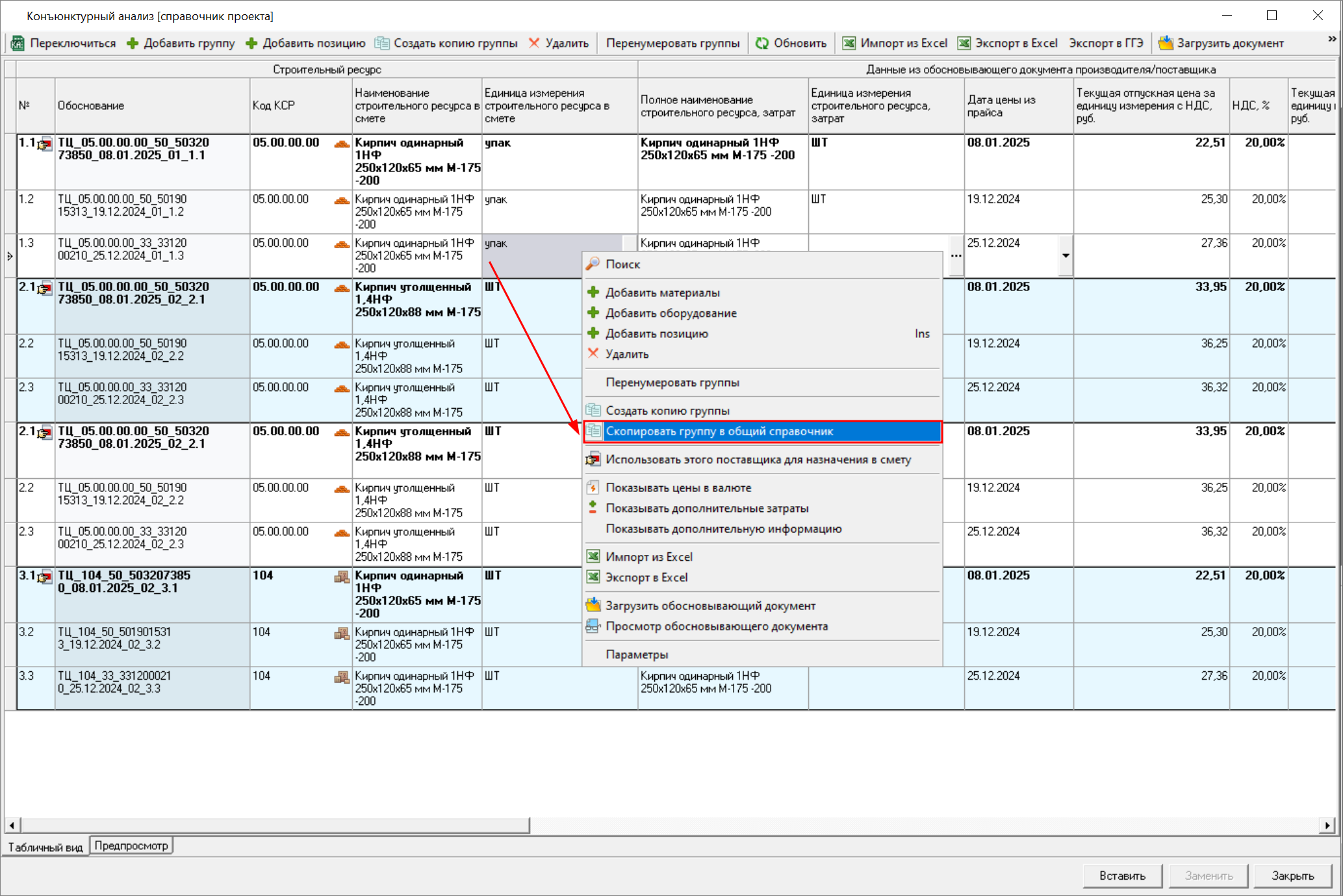Click the № column header

[36, 106]
